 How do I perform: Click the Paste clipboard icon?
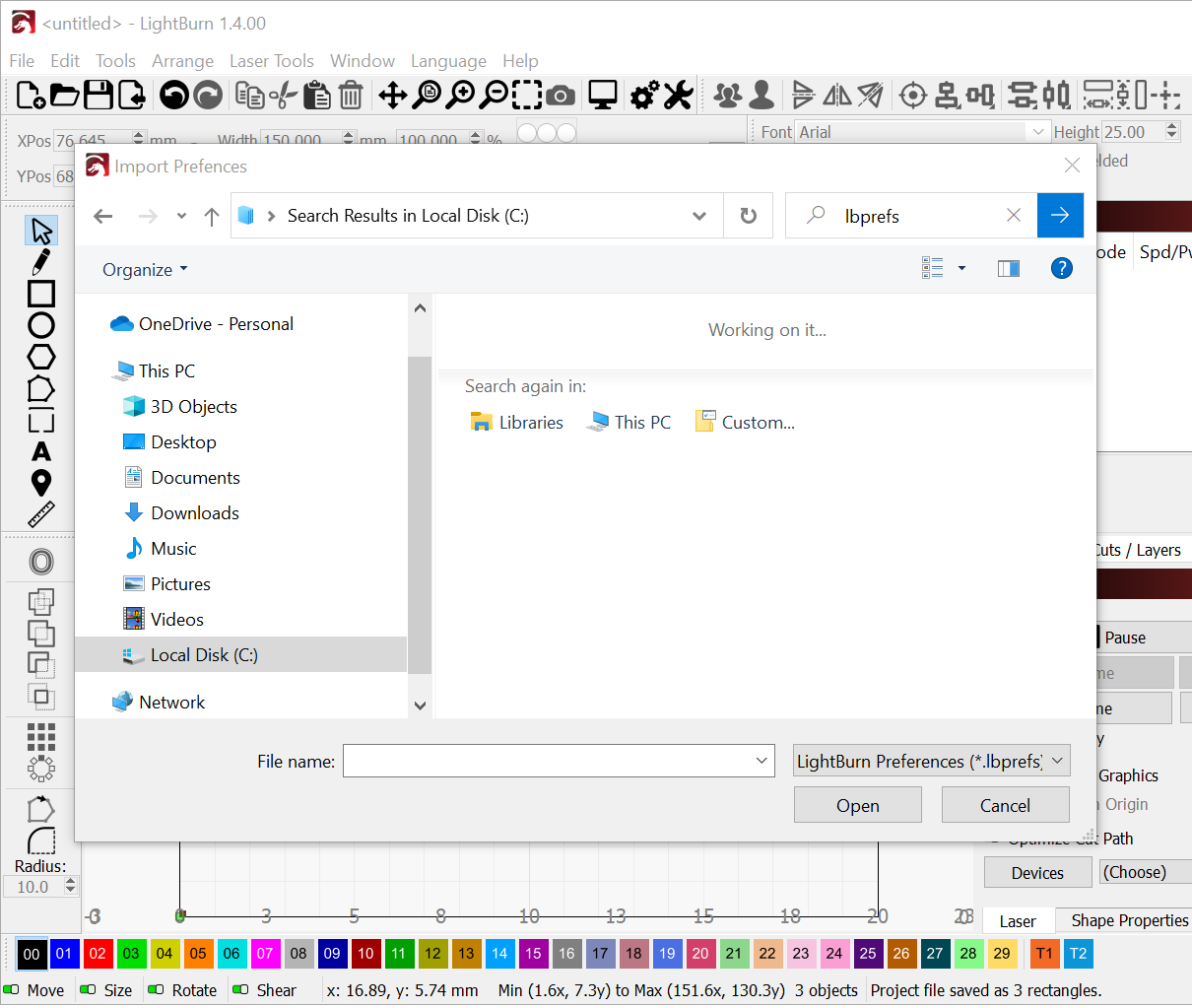(316, 95)
